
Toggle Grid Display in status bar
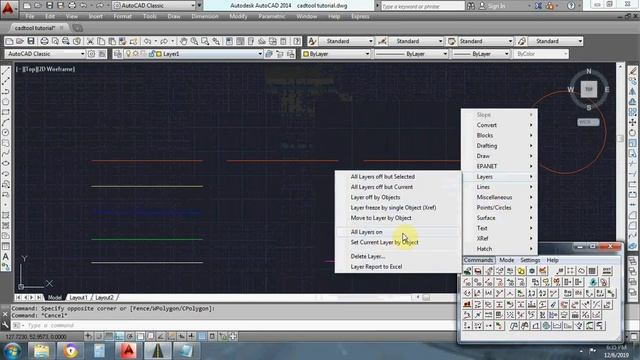click(109, 336)
